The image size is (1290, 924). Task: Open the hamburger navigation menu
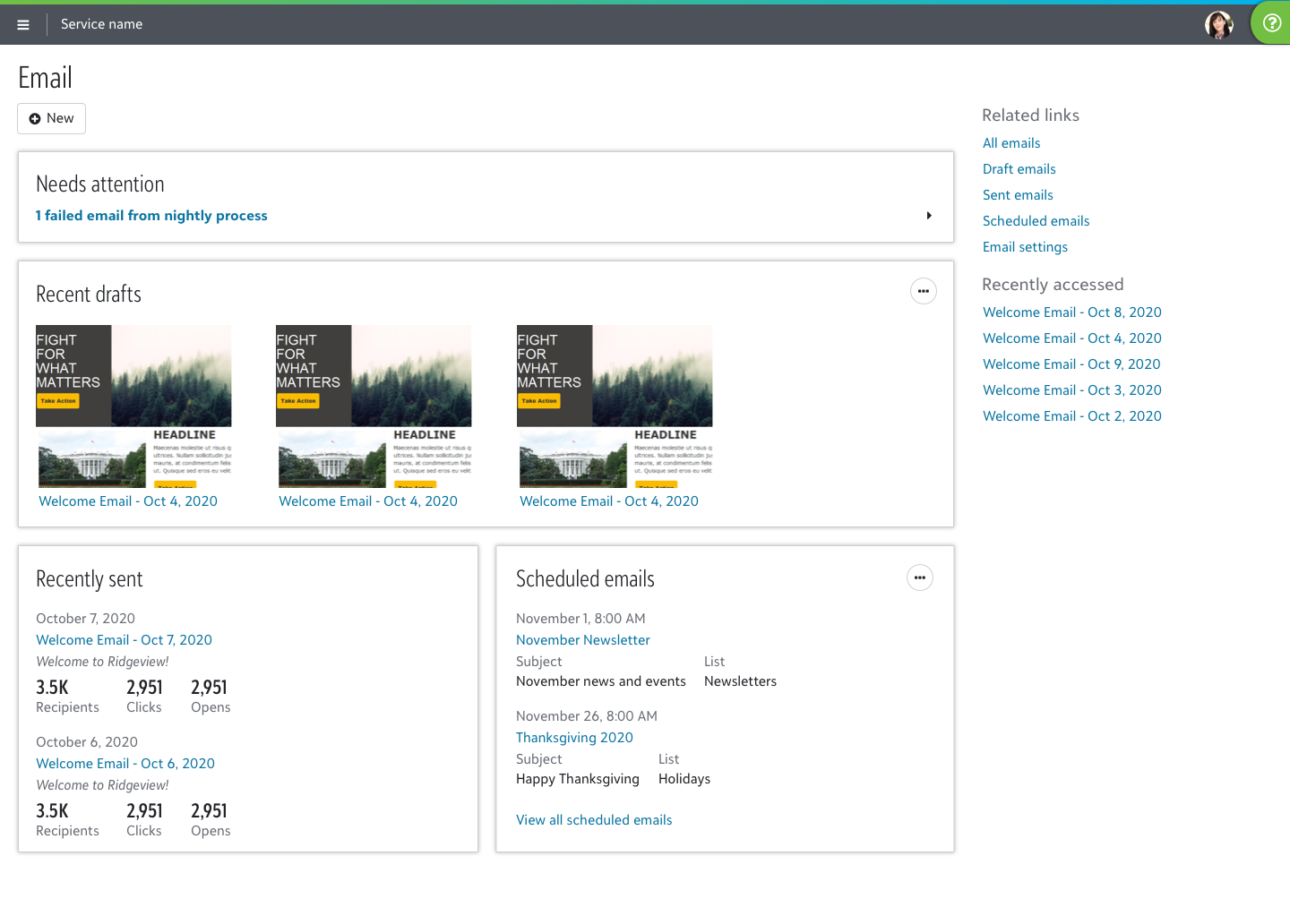click(23, 25)
